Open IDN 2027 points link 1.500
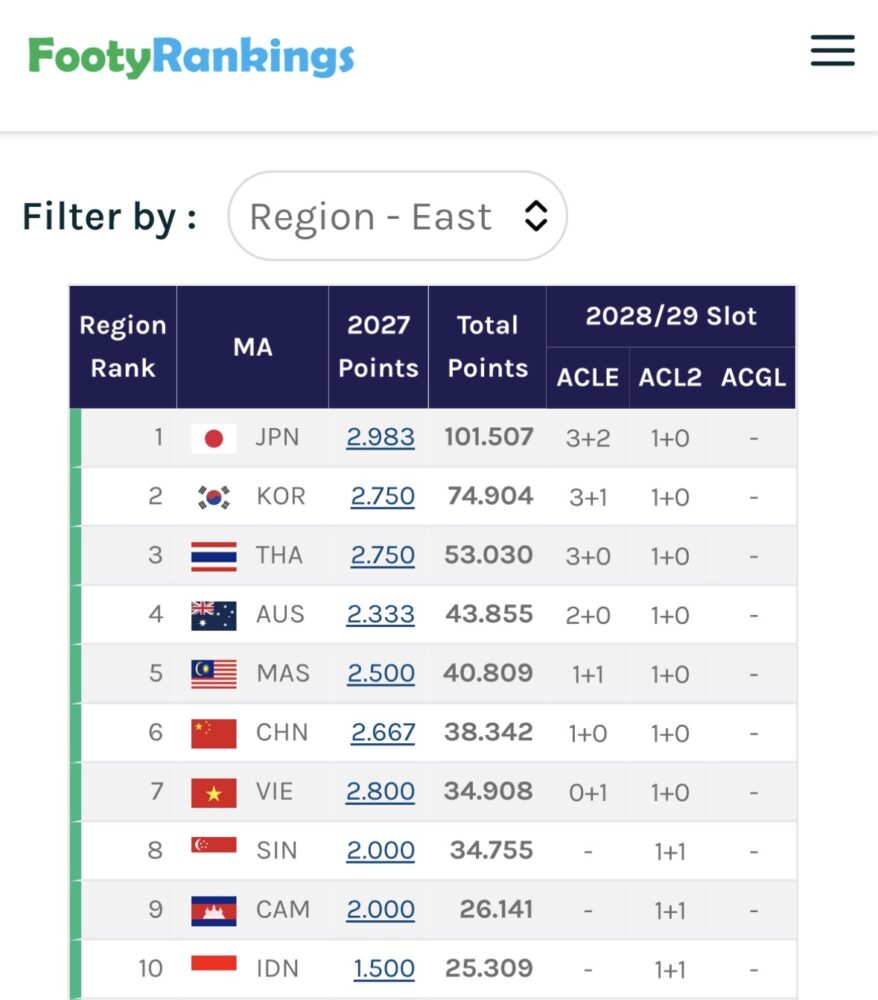This screenshot has height=1000, width=878. [384, 968]
